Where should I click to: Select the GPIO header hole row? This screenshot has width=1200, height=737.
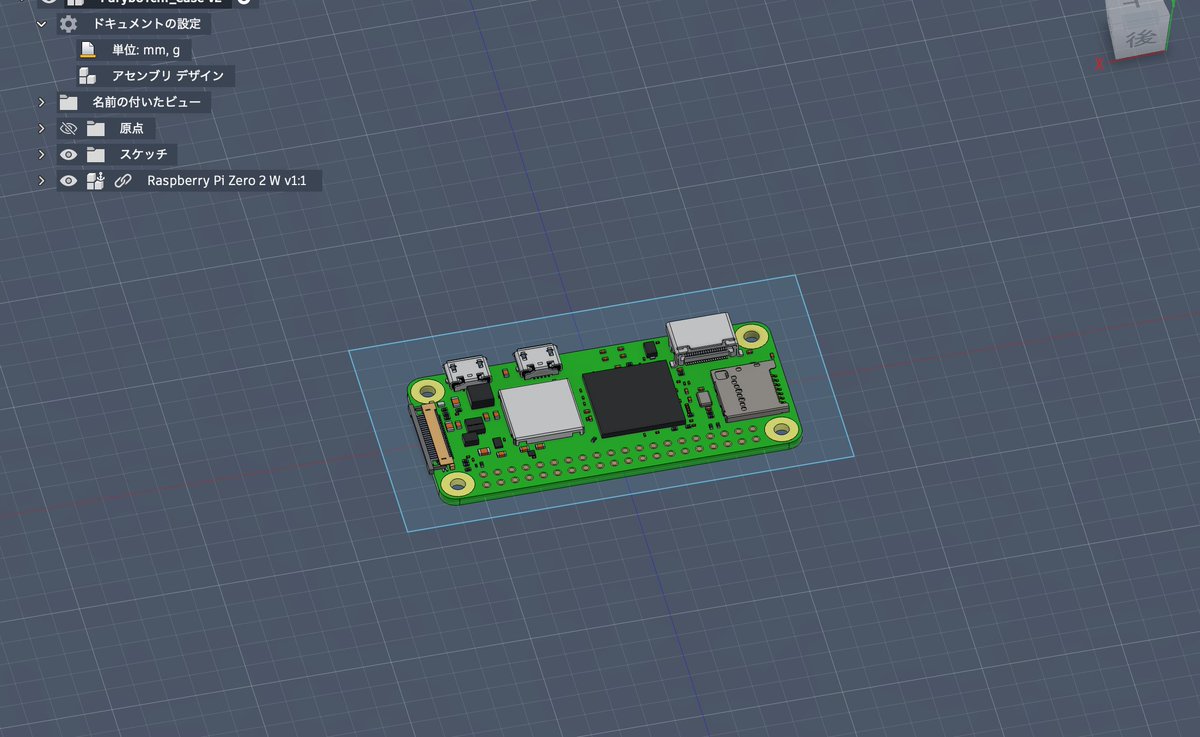(x=622, y=457)
